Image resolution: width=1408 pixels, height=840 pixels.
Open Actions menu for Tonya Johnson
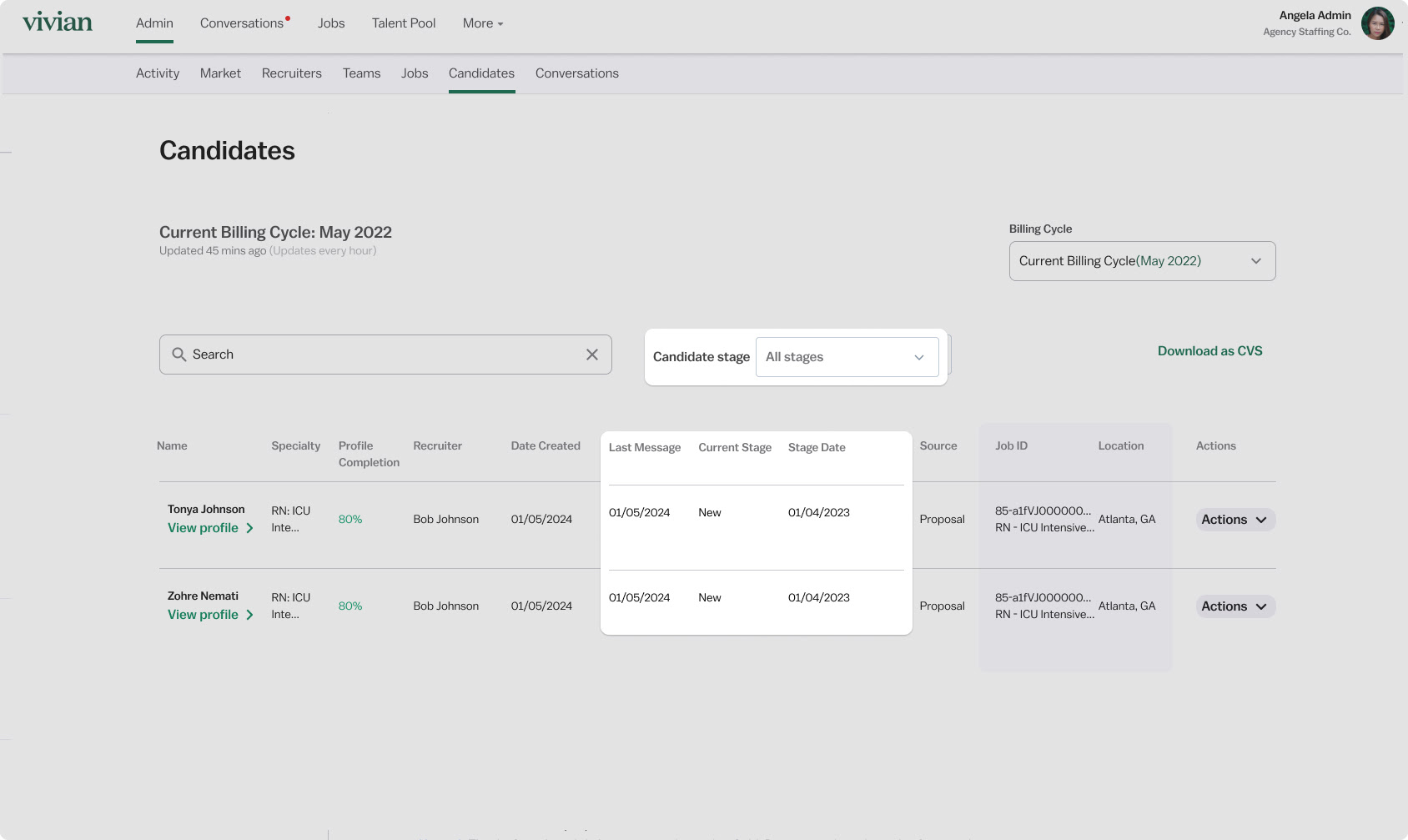point(1235,520)
